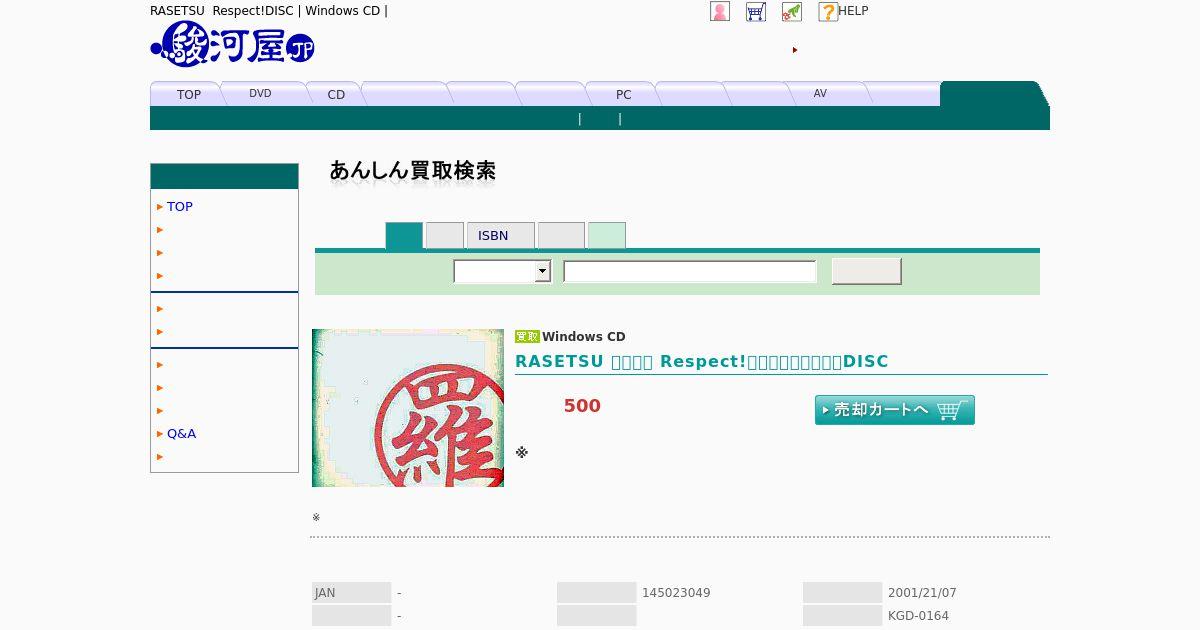Select the JAN label cell
Screen dimensions: 1200x630
[x=351, y=593]
